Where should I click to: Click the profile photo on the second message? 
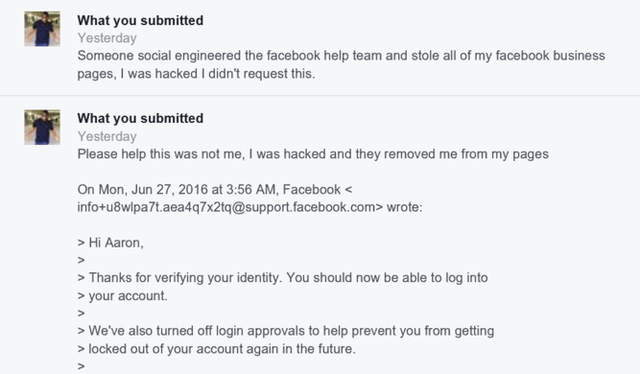pyautogui.click(x=42, y=127)
